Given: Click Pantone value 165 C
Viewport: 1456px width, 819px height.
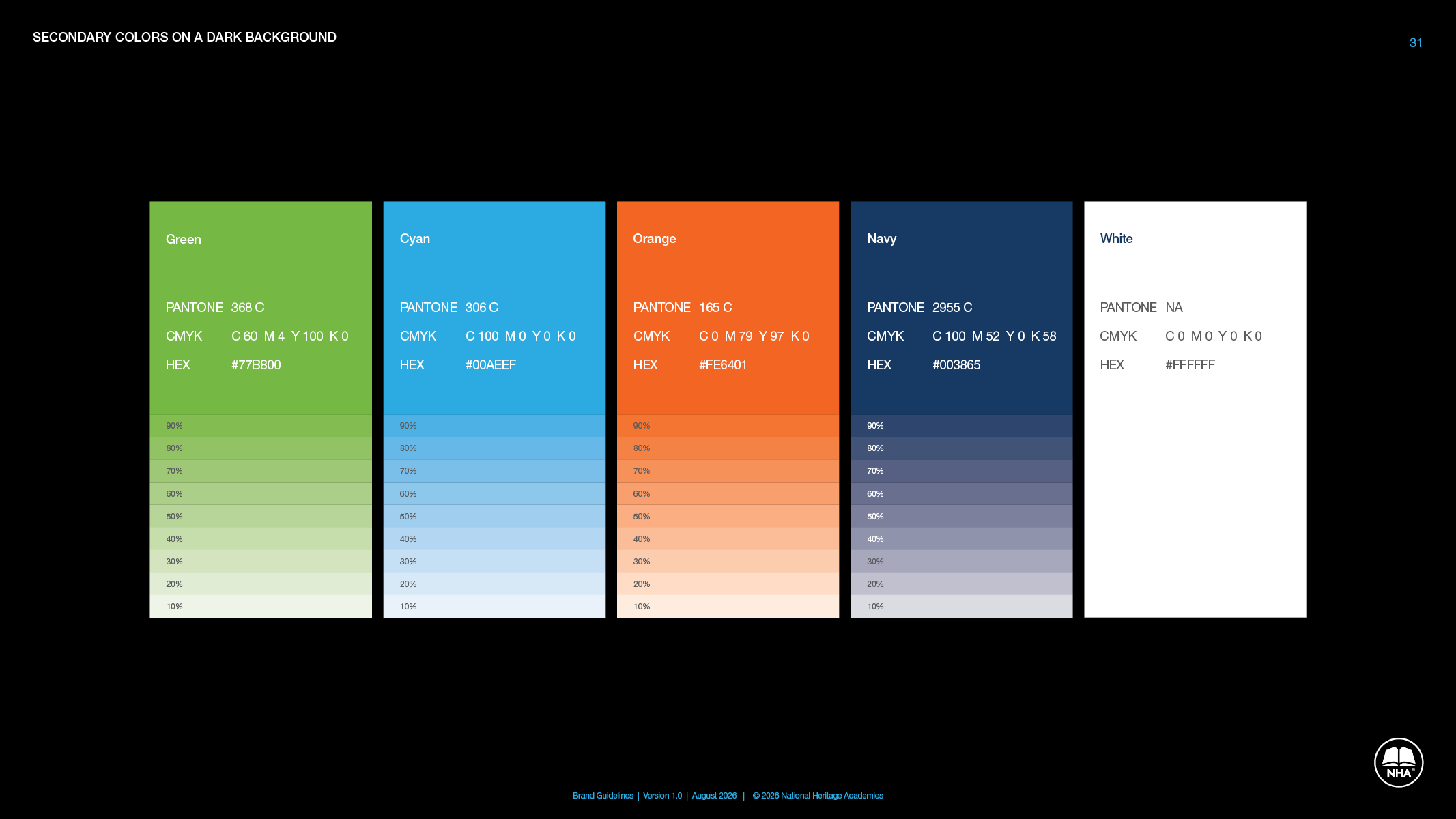Looking at the screenshot, I should (715, 308).
